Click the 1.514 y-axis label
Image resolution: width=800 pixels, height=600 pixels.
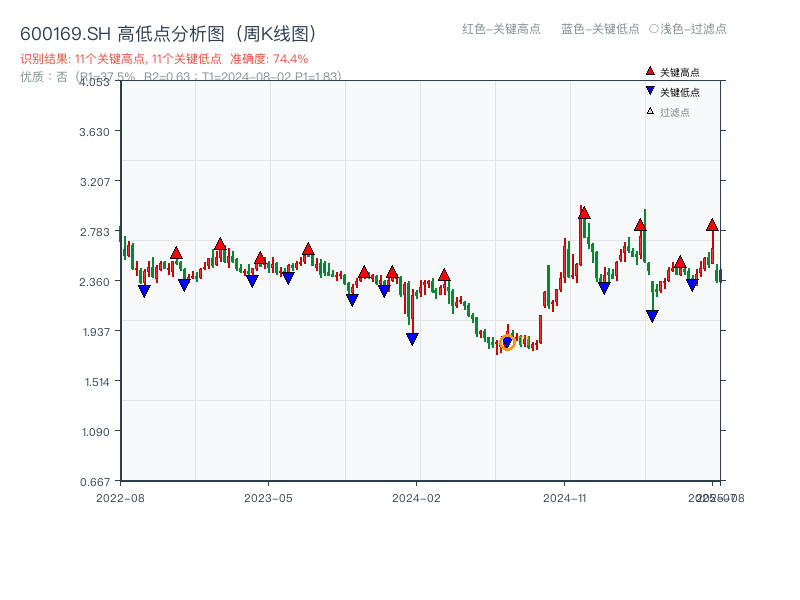pyautogui.click(x=97, y=382)
